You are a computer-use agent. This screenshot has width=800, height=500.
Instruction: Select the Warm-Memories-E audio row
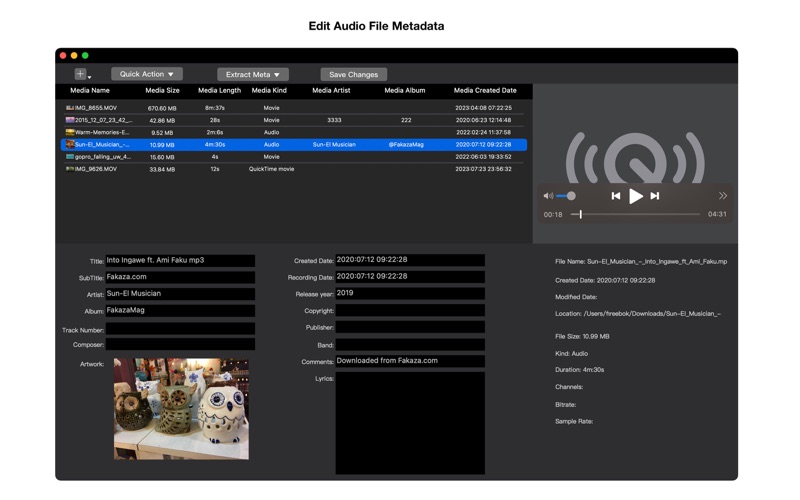coord(294,132)
